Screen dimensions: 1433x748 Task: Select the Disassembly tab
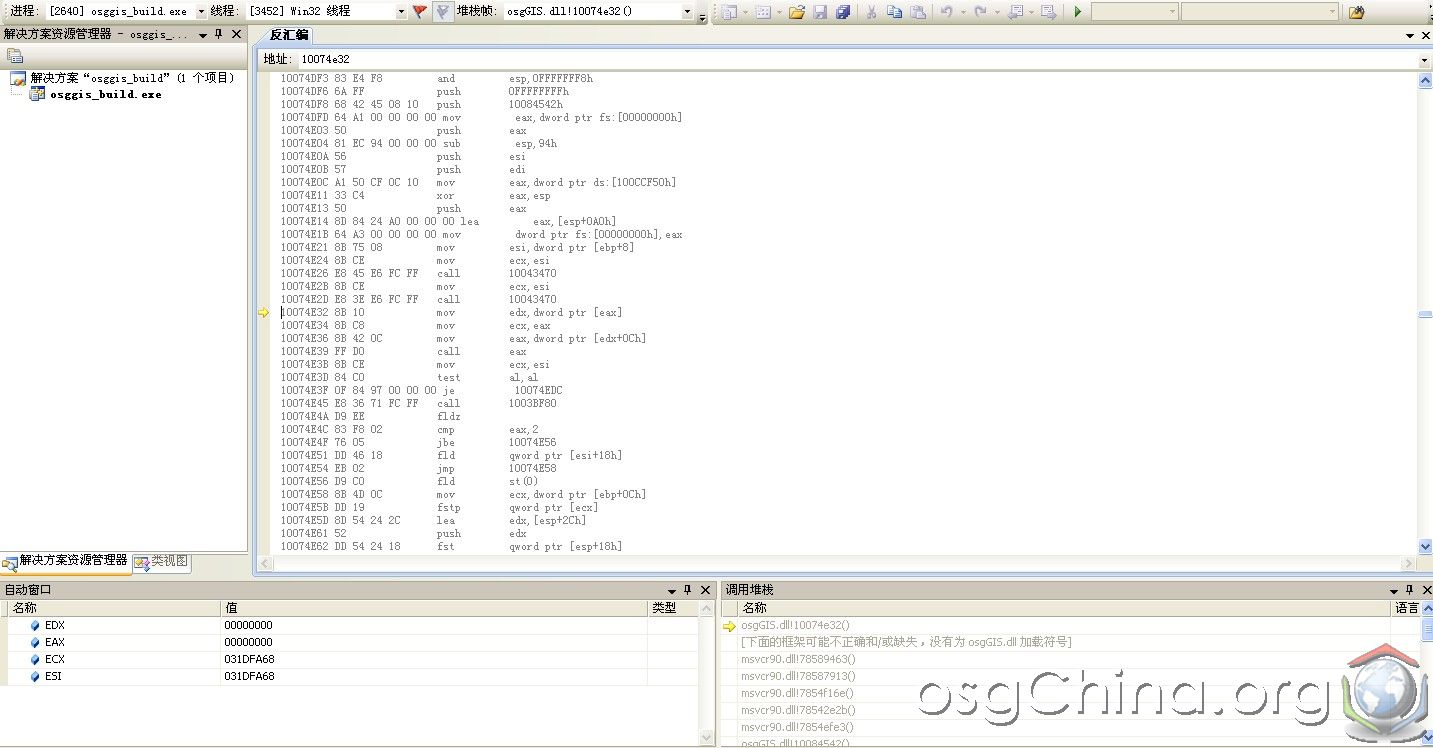tap(289, 35)
